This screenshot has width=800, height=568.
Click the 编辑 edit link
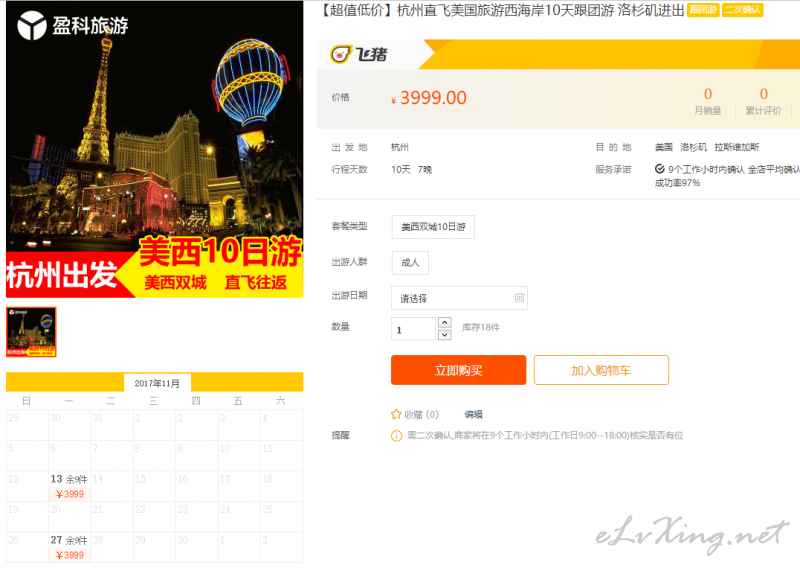pyautogui.click(x=473, y=414)
